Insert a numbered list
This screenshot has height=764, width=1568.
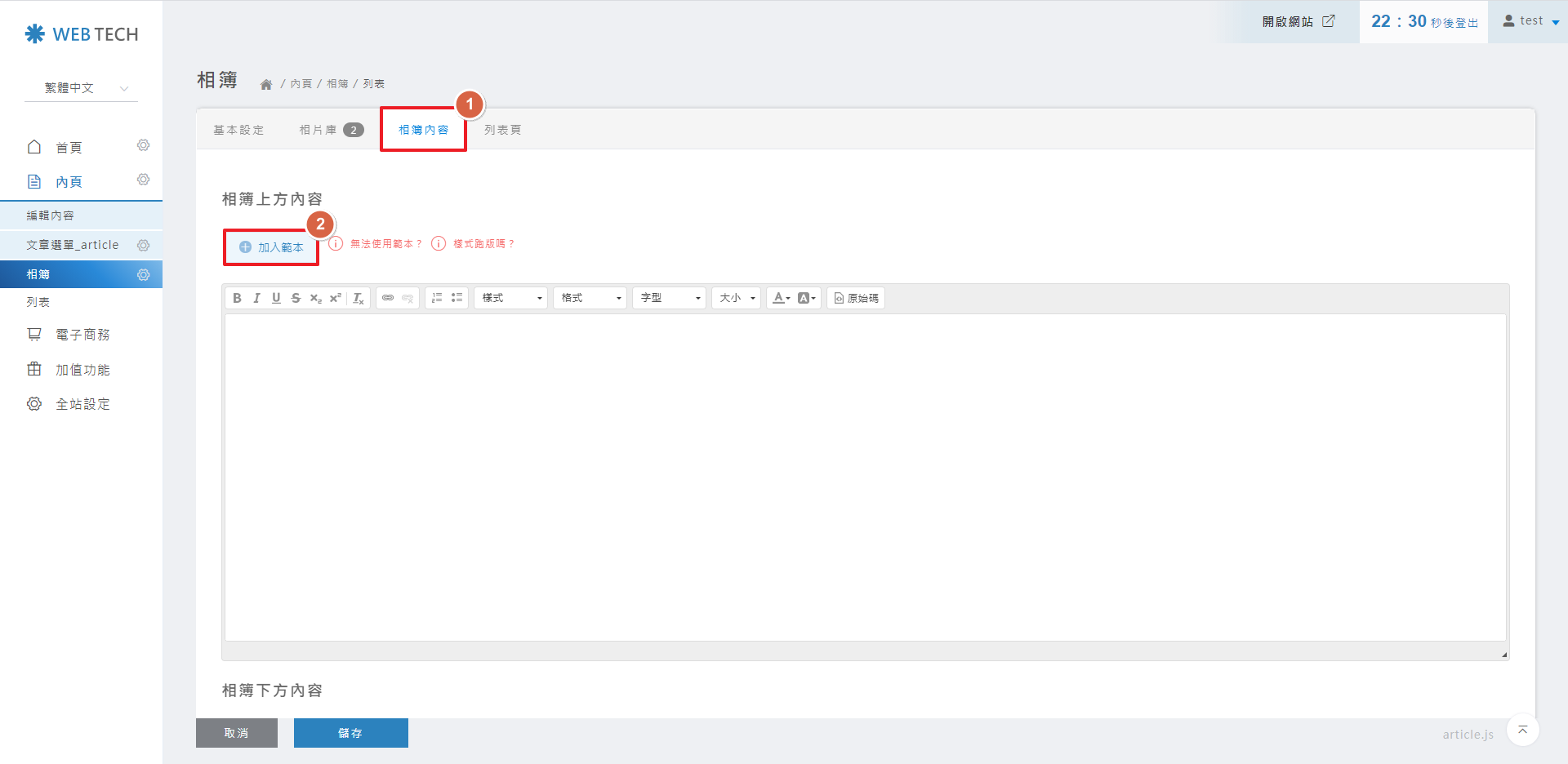(437, 298)
